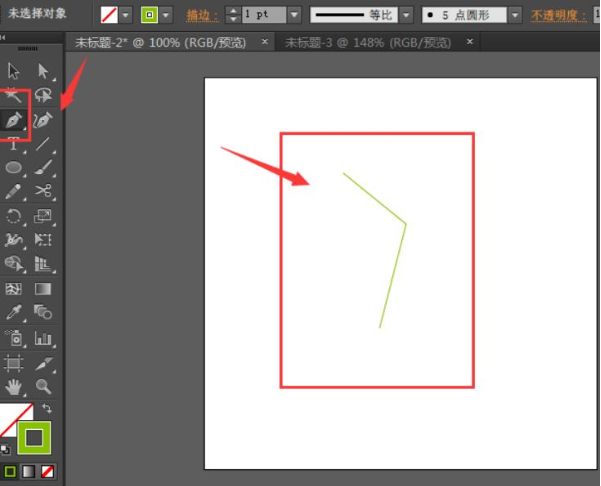Screen dimensions: 601x486
Task: Open the control bar fill color dropdown
Action: click(125, 15)
